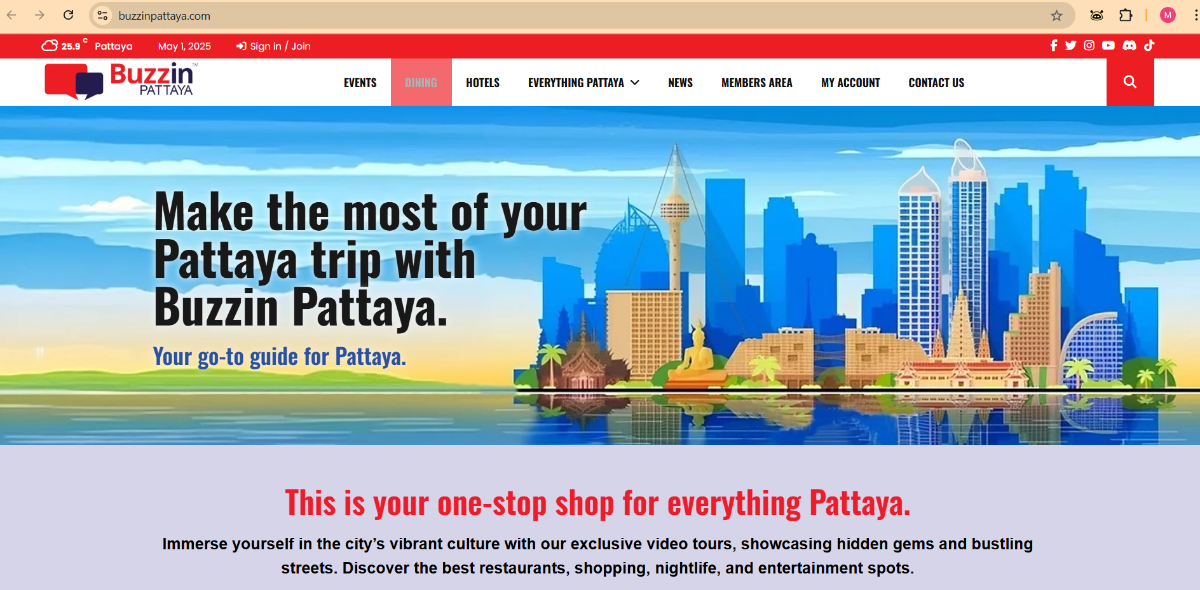
Task: Click the browser forward arrow
Action: point(40,15)
